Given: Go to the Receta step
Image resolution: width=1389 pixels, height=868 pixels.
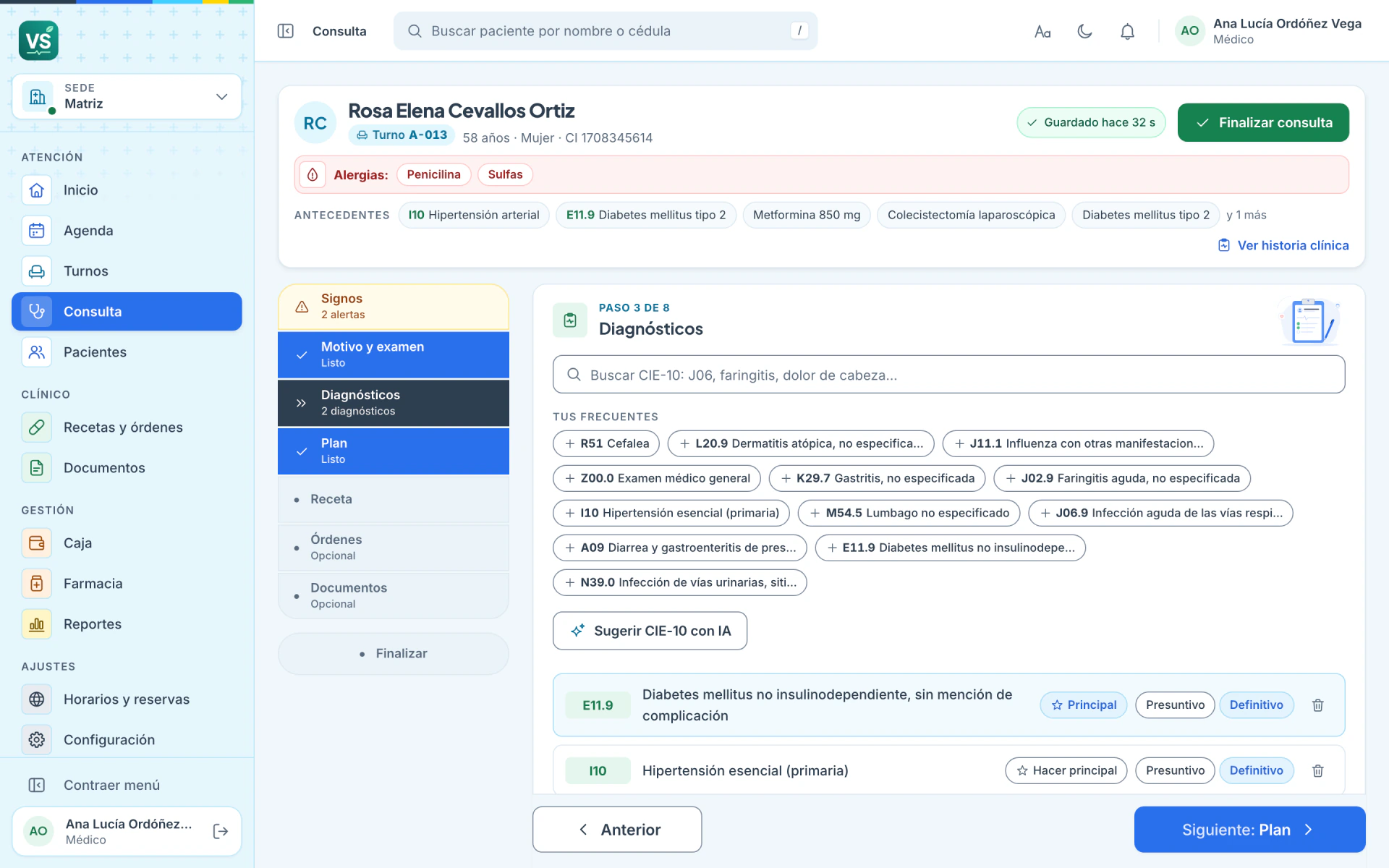Looking at the screenshot, I should [x=394, y=499].
